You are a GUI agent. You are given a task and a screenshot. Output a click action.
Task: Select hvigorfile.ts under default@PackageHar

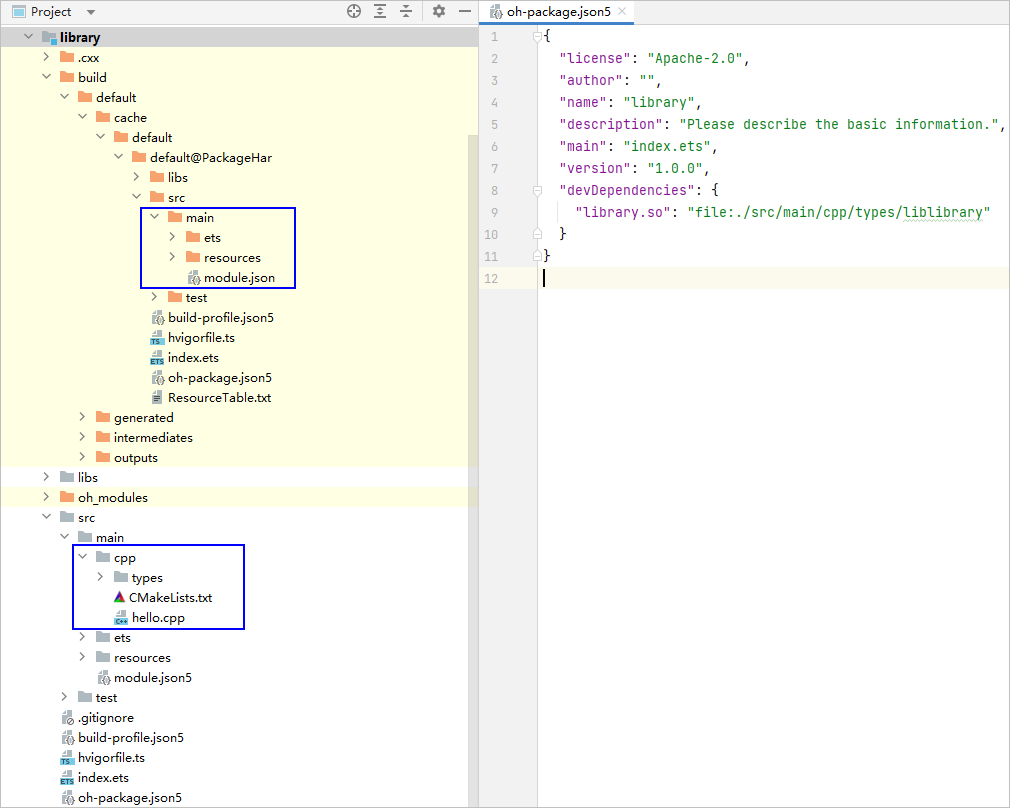201,337
